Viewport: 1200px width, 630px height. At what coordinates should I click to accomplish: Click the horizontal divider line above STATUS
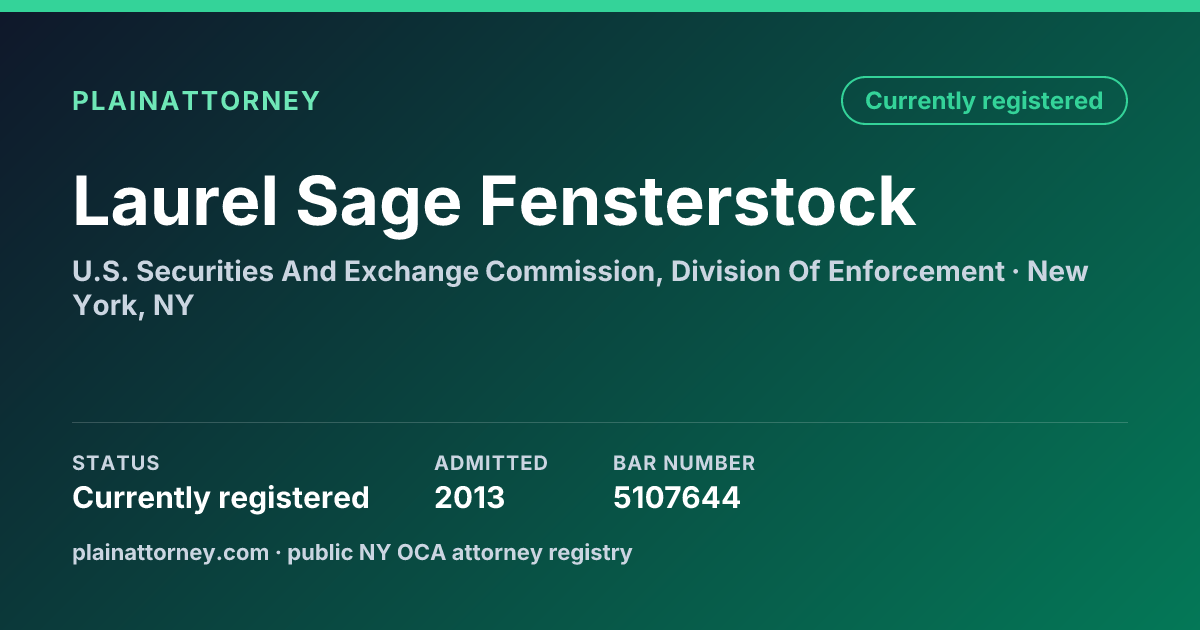[x=600, y=422]
